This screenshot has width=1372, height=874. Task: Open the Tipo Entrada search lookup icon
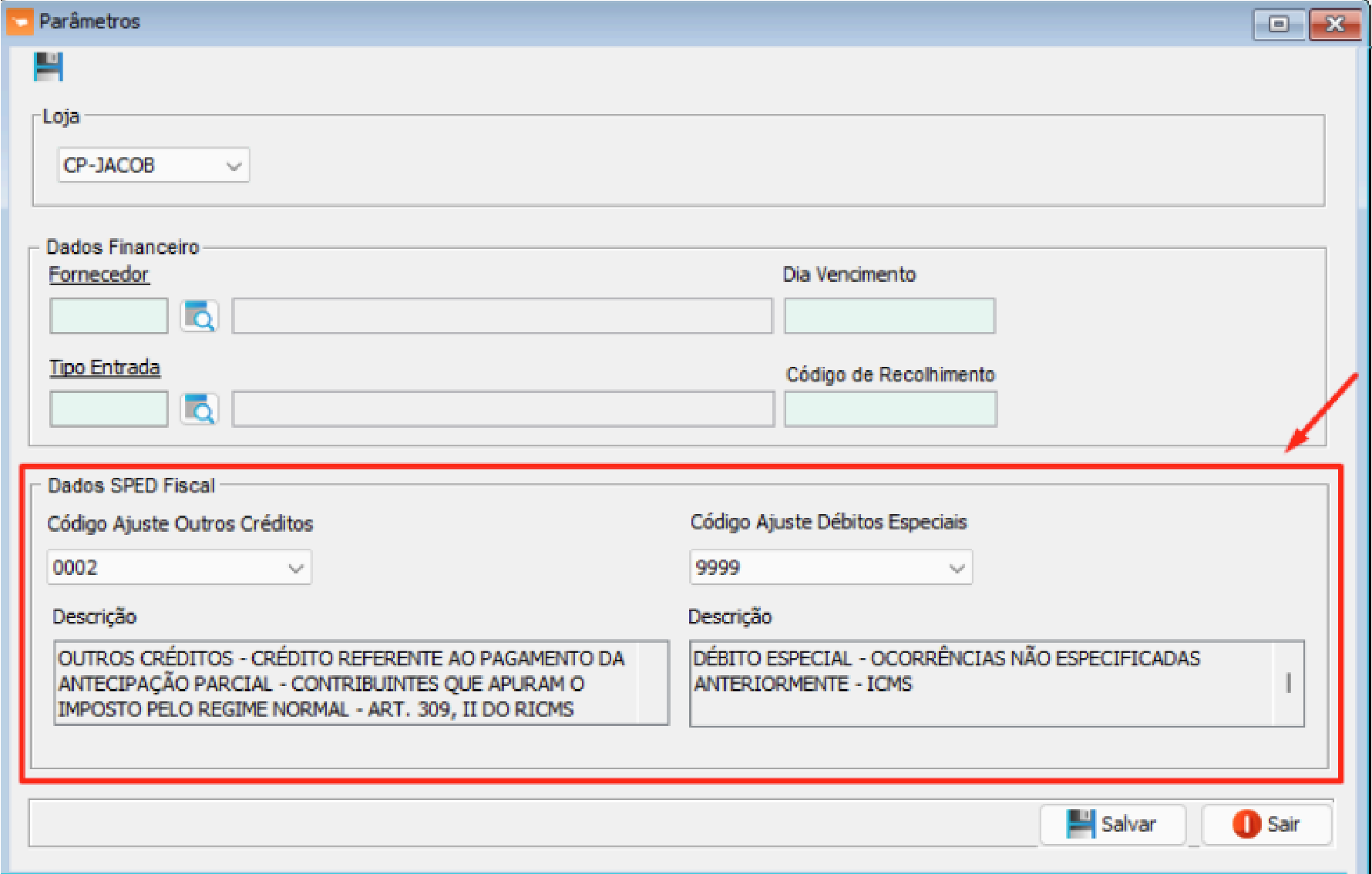pyautogui.click(x=200, y=408)
